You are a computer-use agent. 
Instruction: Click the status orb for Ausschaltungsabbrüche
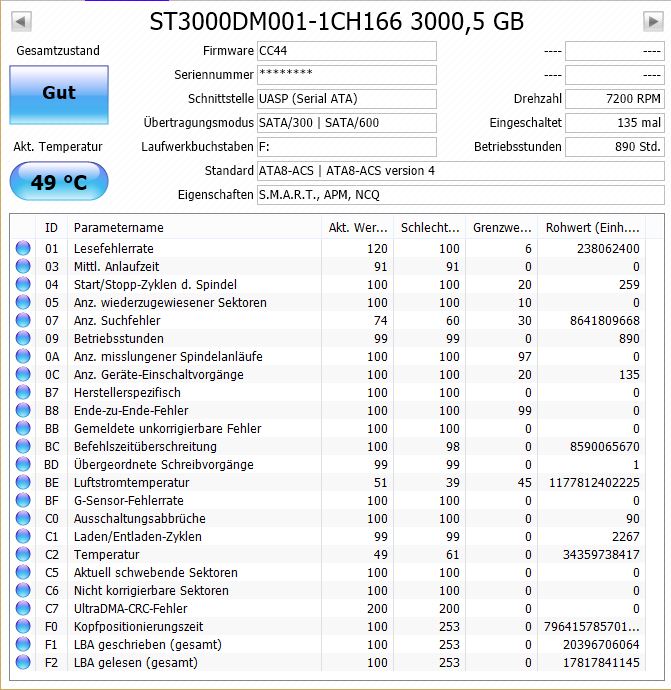(x=23, y=518)
